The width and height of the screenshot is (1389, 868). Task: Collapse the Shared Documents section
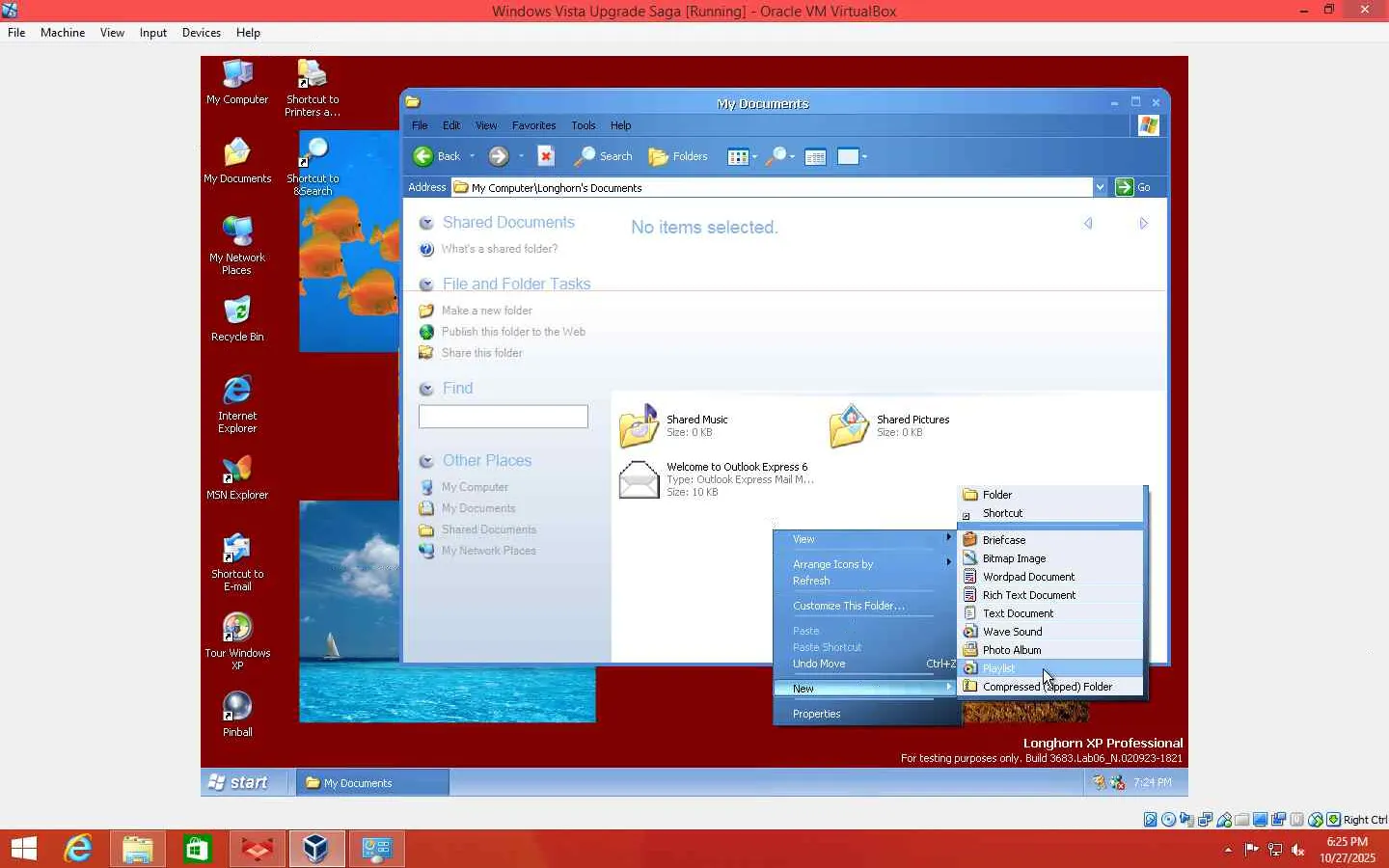(426, 223)
